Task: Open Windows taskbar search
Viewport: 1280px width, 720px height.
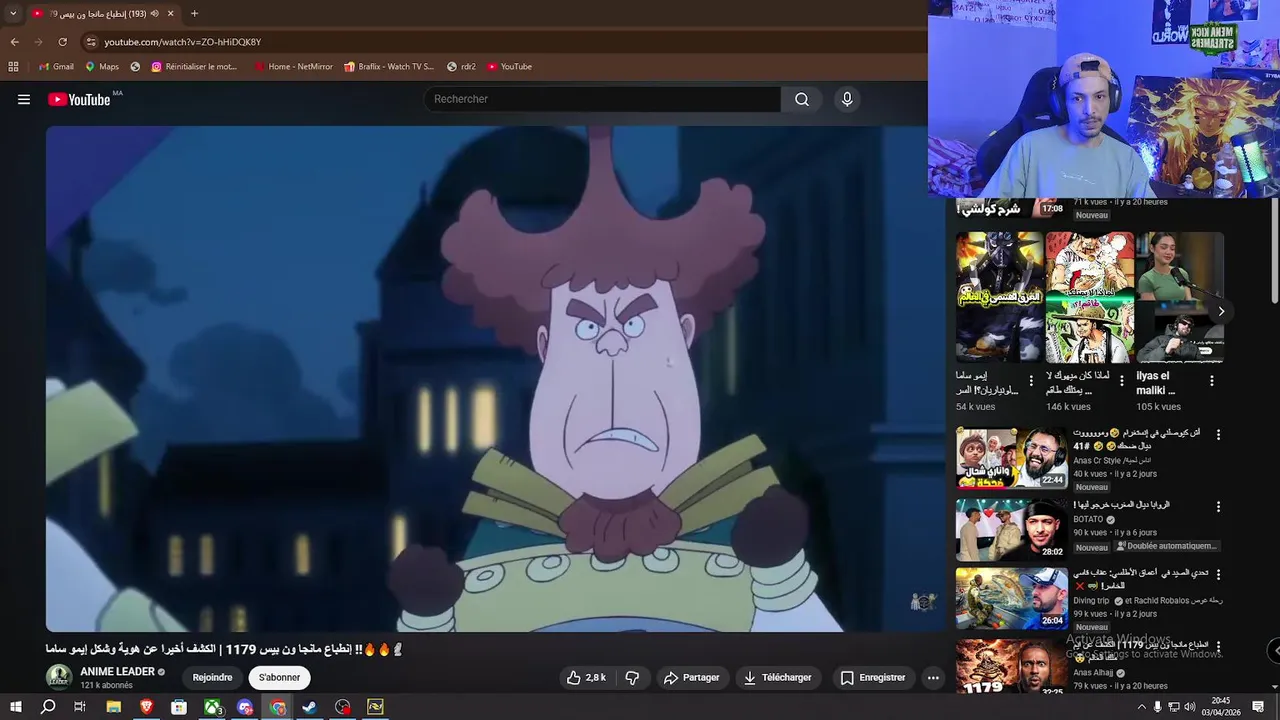Action: (x=48, y=707)
